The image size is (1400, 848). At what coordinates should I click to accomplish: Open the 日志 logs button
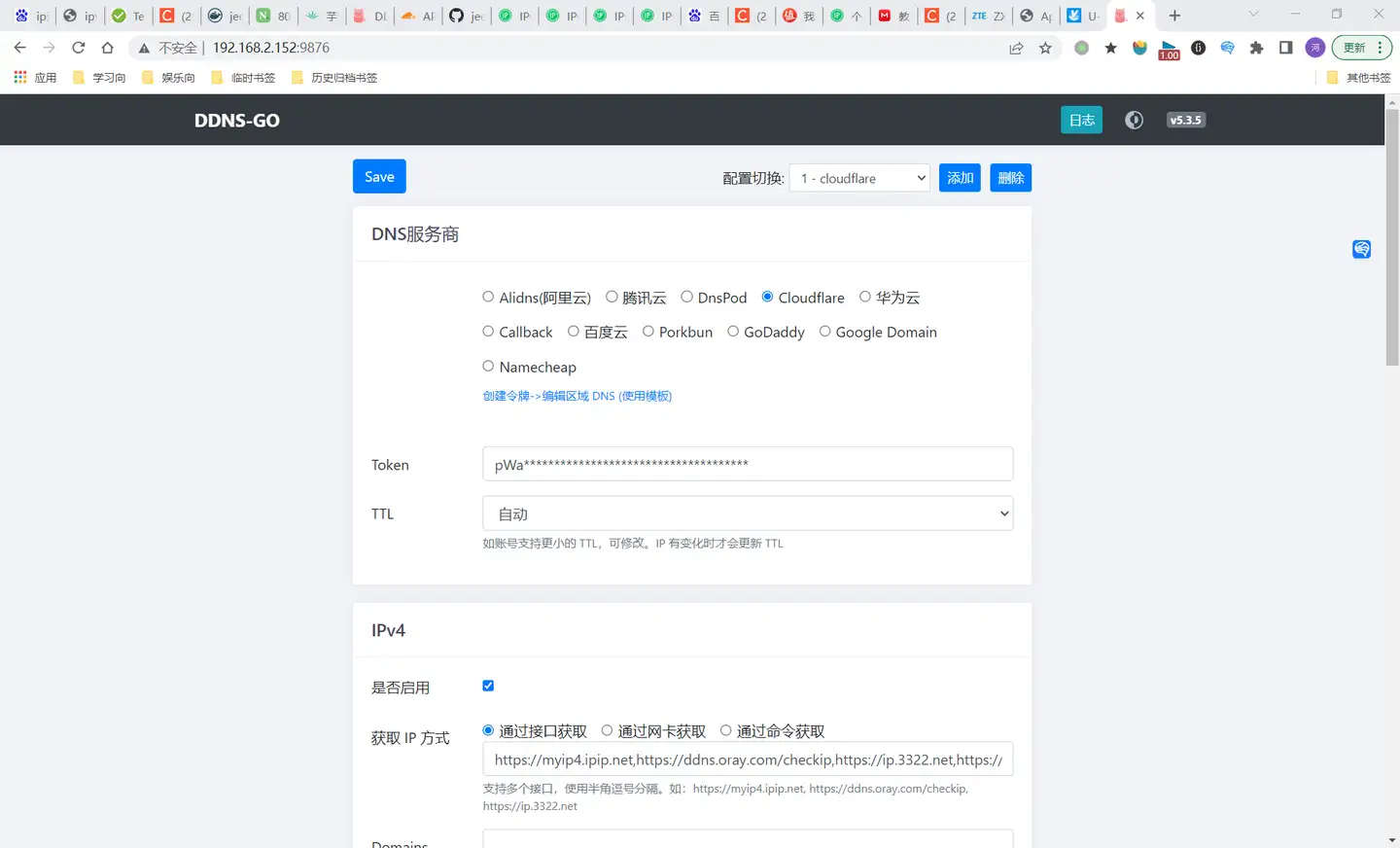click(x=1081, y=120)
